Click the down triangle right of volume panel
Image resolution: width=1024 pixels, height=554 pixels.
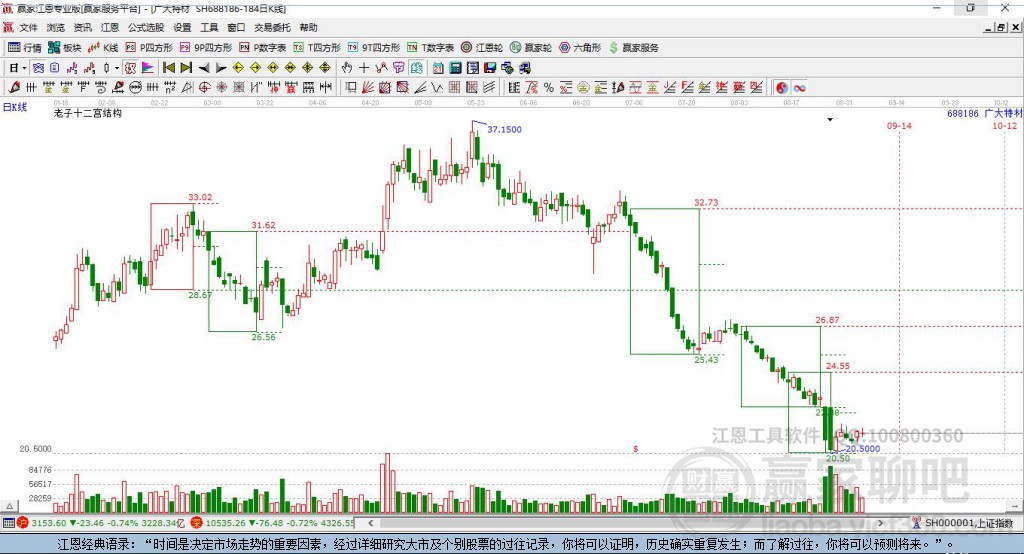point(1014,506)
